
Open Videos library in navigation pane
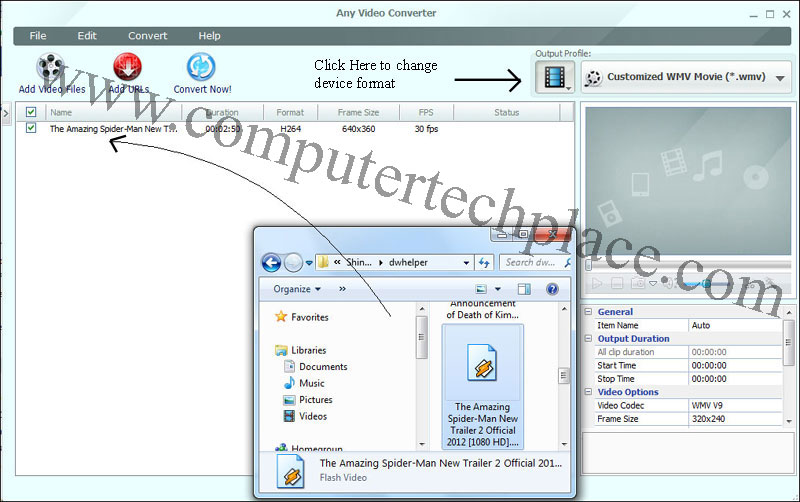[x=305, y=416]
